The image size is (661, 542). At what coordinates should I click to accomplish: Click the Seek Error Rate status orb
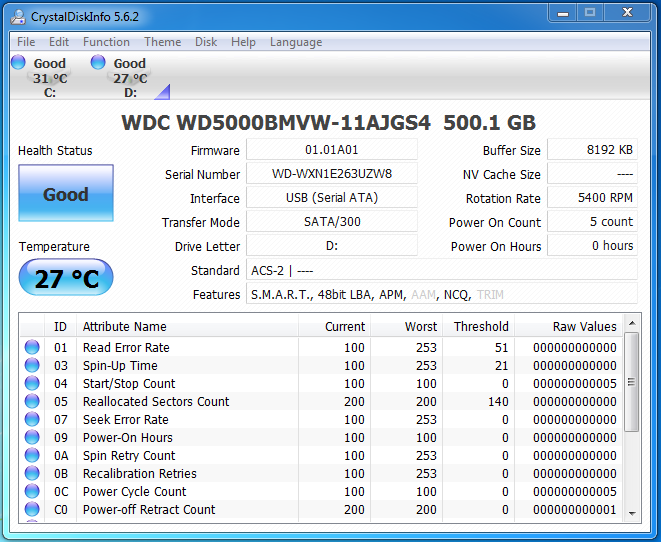(32, 420)
